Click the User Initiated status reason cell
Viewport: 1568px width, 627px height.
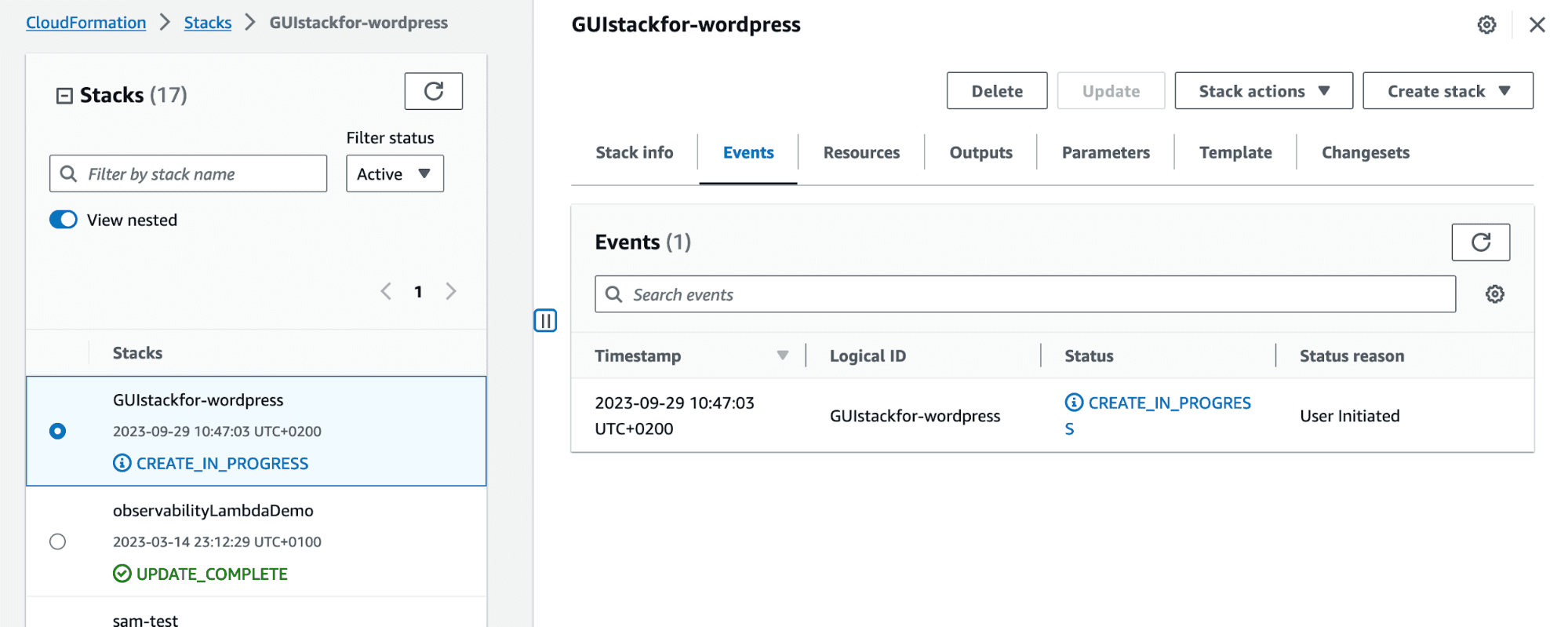1349,416
